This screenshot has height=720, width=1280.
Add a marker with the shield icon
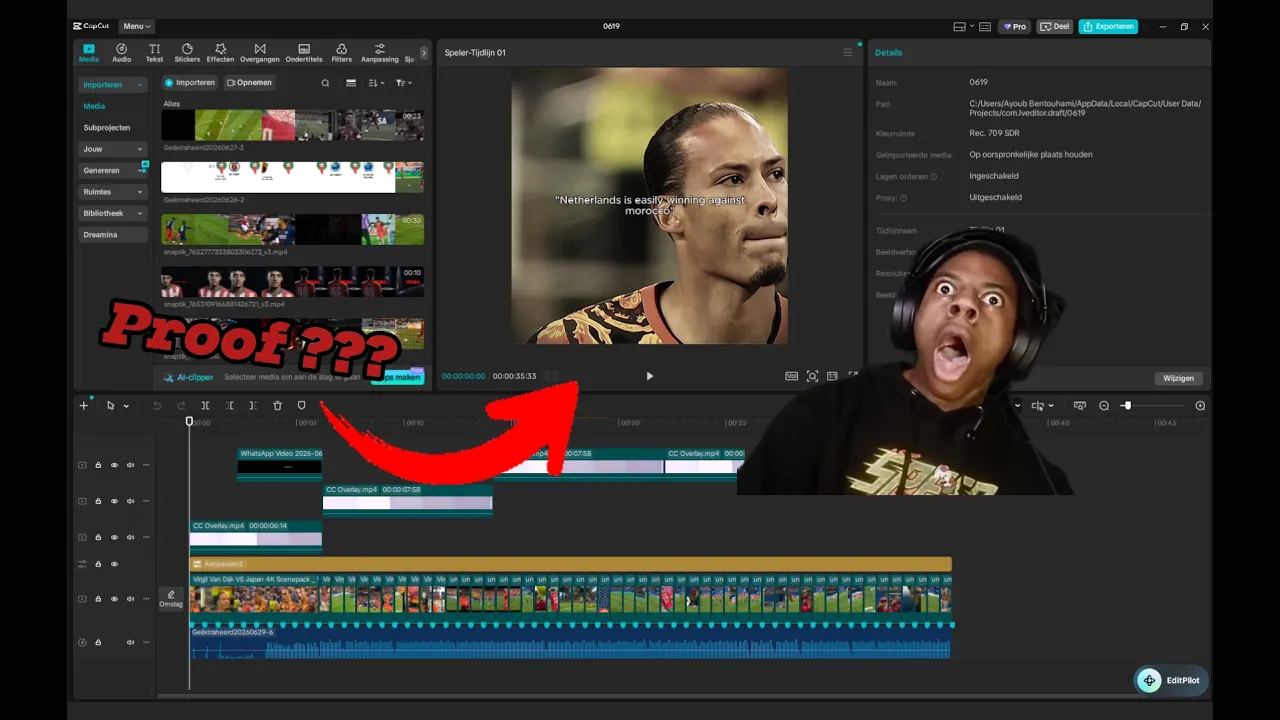[x=301, y=406]
